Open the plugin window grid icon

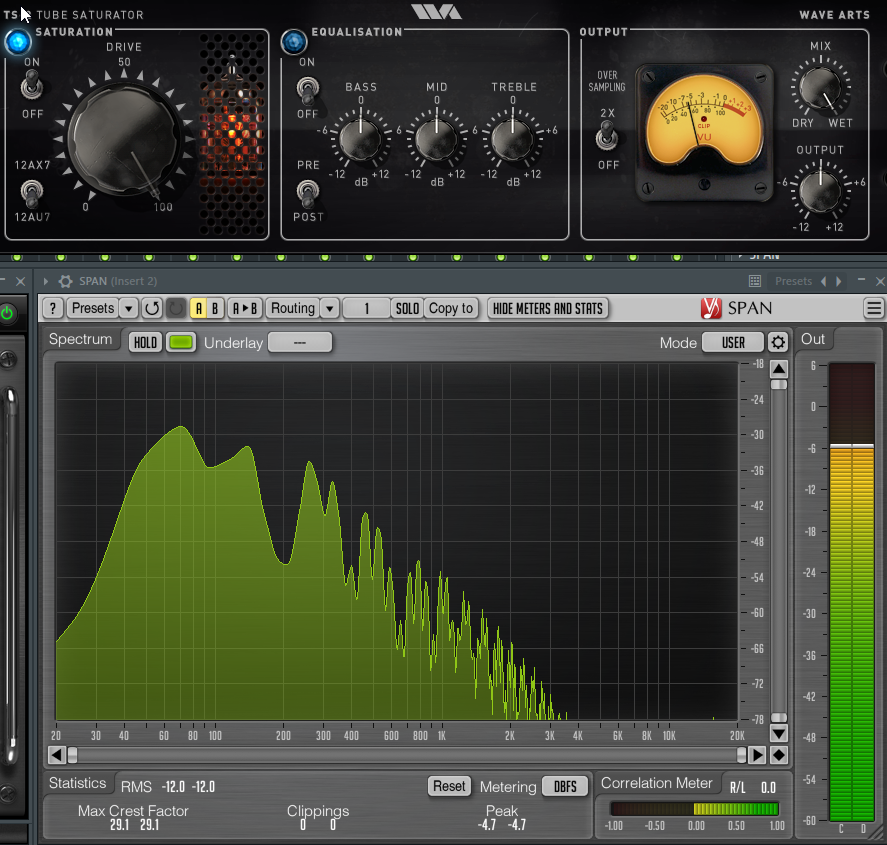[755, 281]
